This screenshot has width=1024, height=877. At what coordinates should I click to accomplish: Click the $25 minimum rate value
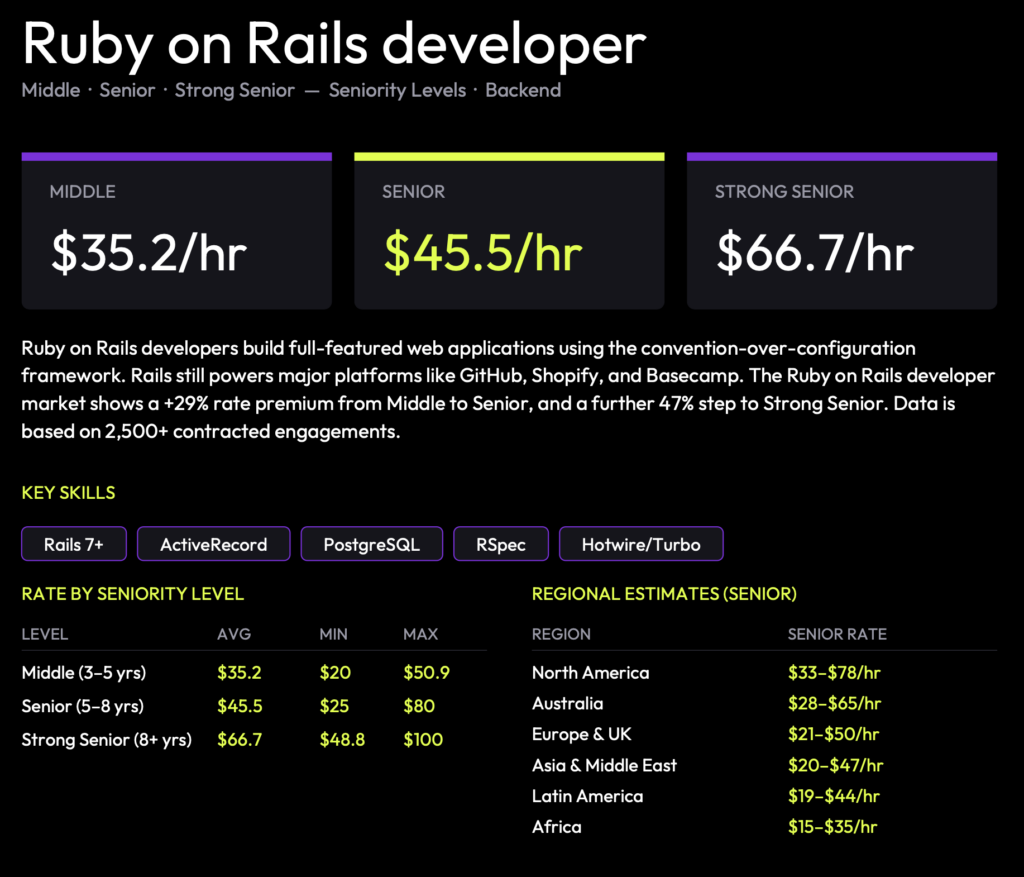[x=334, y=706]
